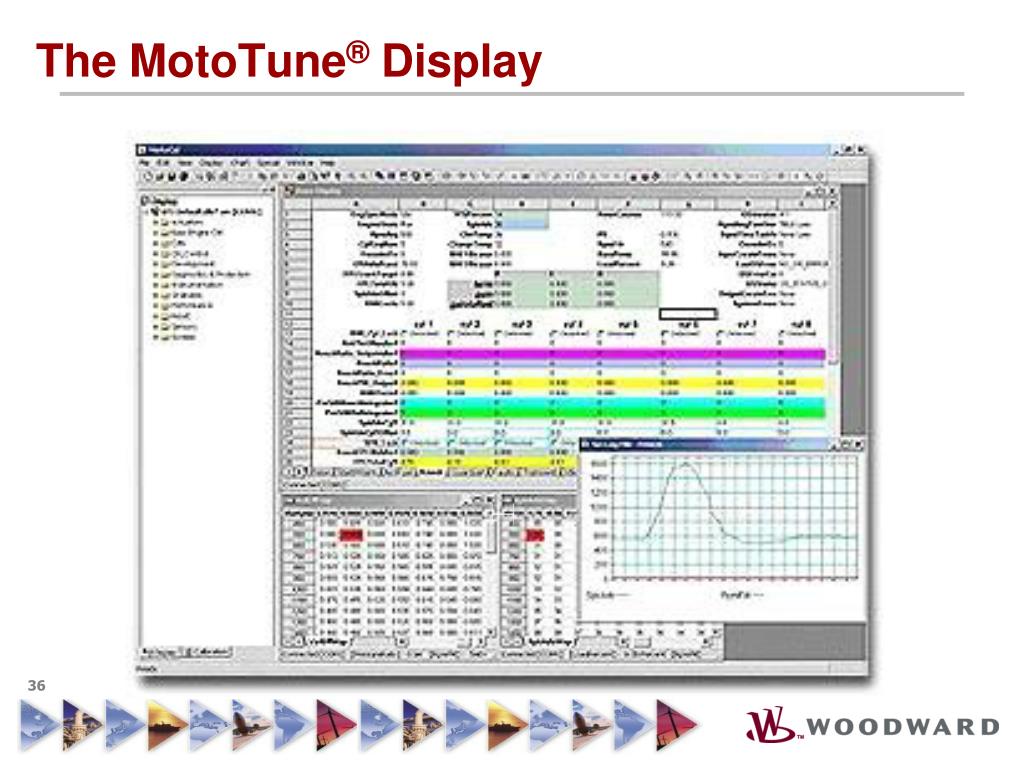This screenshot has width=1024, height=768.
Task: Click the spreadsheet's vertical scrollbar
Action: pos(832,317)
